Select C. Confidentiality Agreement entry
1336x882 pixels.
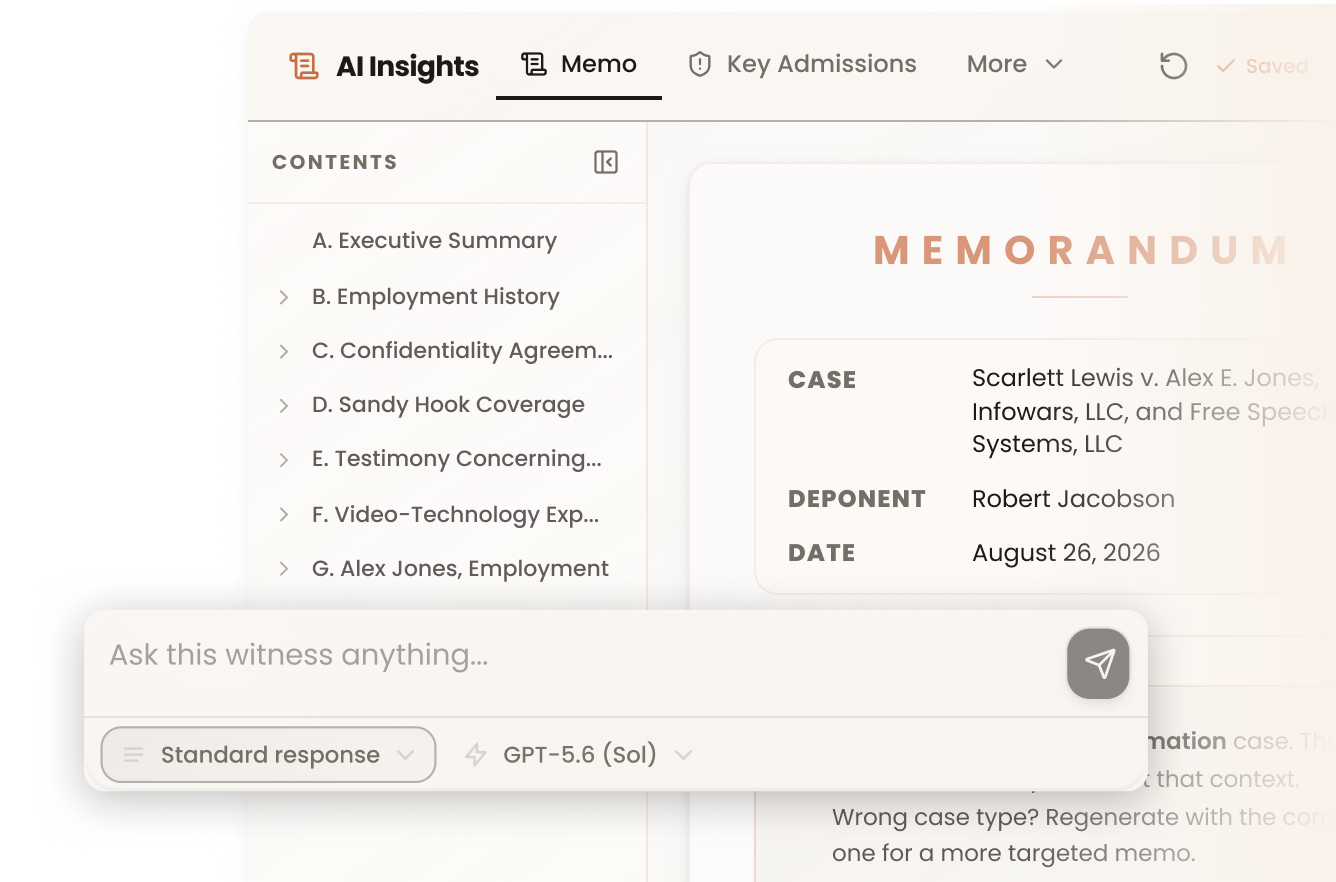pos(462,351)
